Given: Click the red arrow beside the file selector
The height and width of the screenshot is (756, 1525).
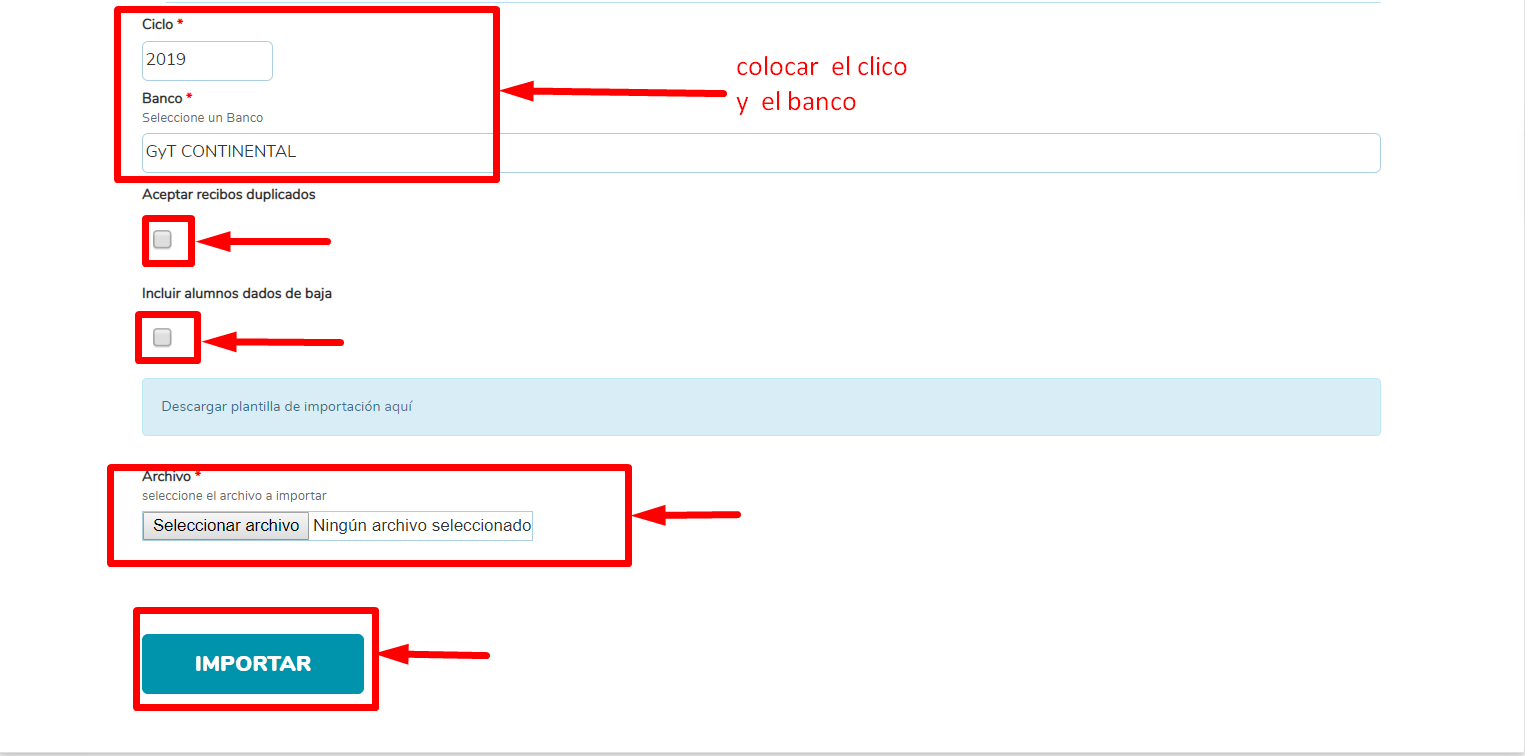Looking at the screenshot, I should click(x=688, y=515).
